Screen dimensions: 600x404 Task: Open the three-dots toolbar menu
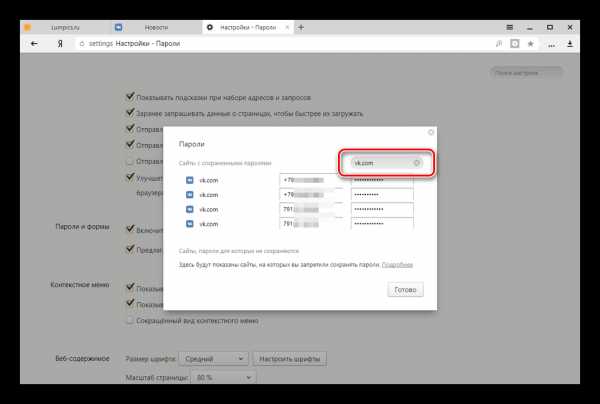(x=551, y=45)
